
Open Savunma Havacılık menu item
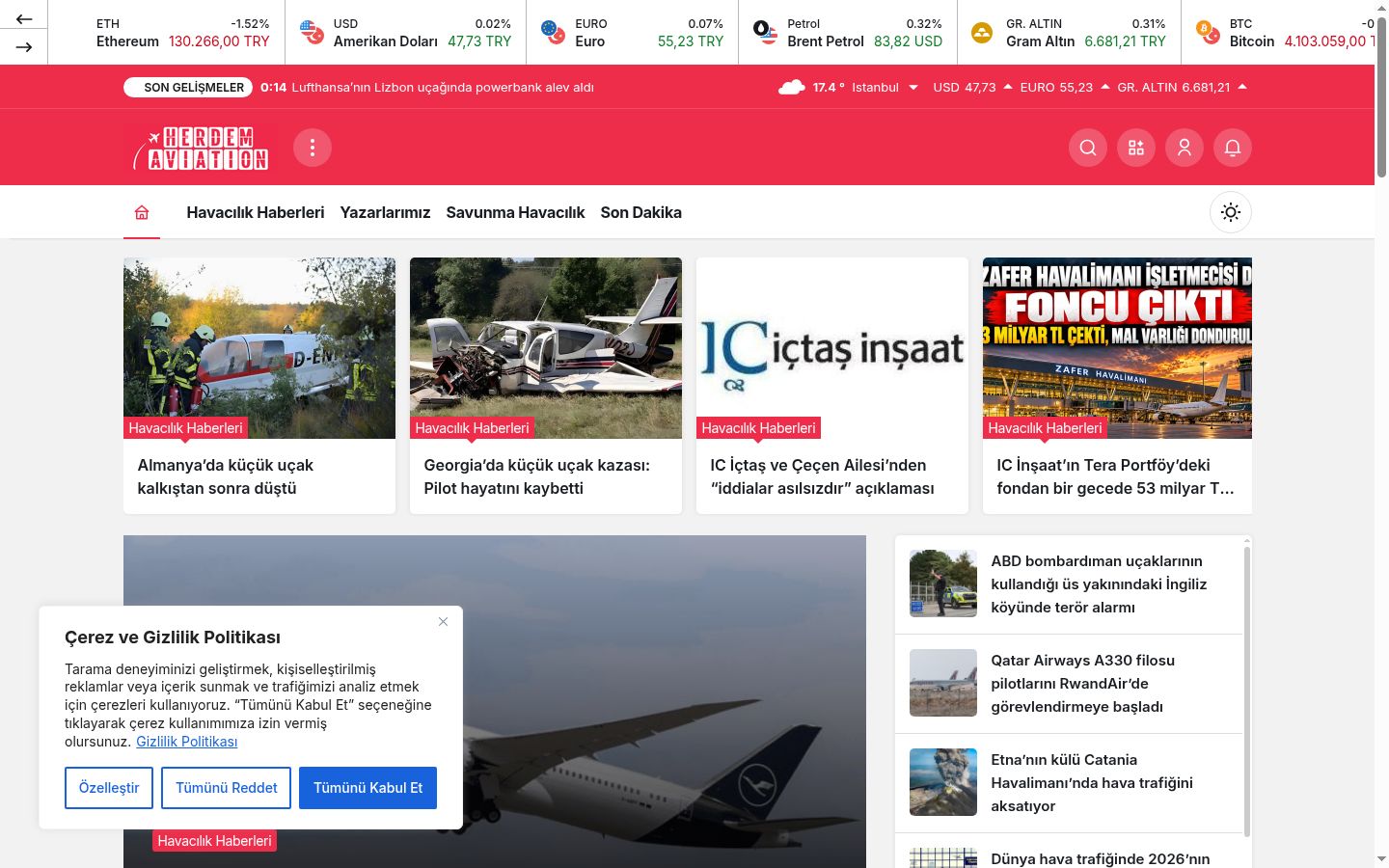click(x=515, y=212)
